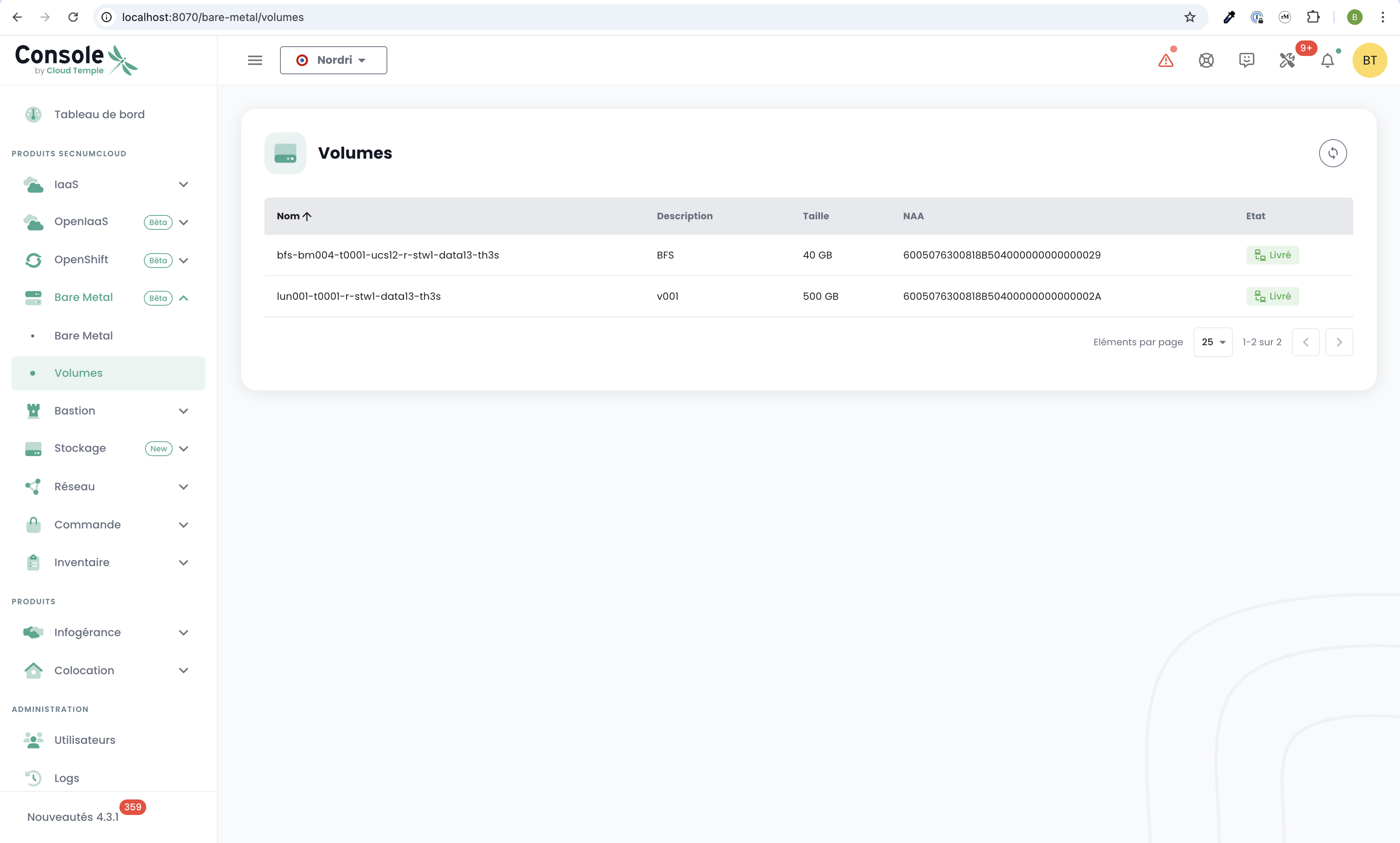
Task: Open the Nordri tenant selector dropdown
Action: click(x=333, y=60)
